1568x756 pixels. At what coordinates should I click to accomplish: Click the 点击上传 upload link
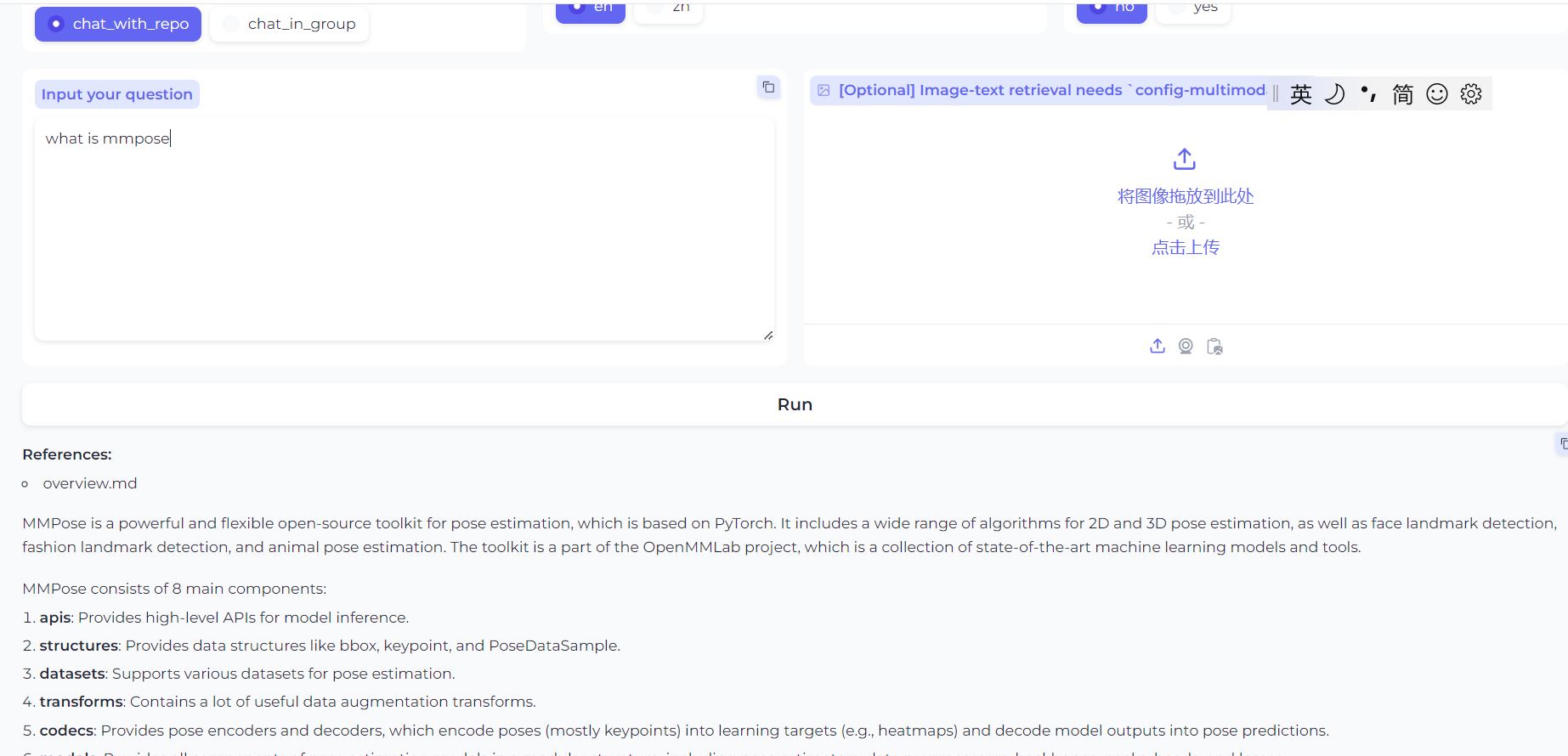tap(1186, 247)
